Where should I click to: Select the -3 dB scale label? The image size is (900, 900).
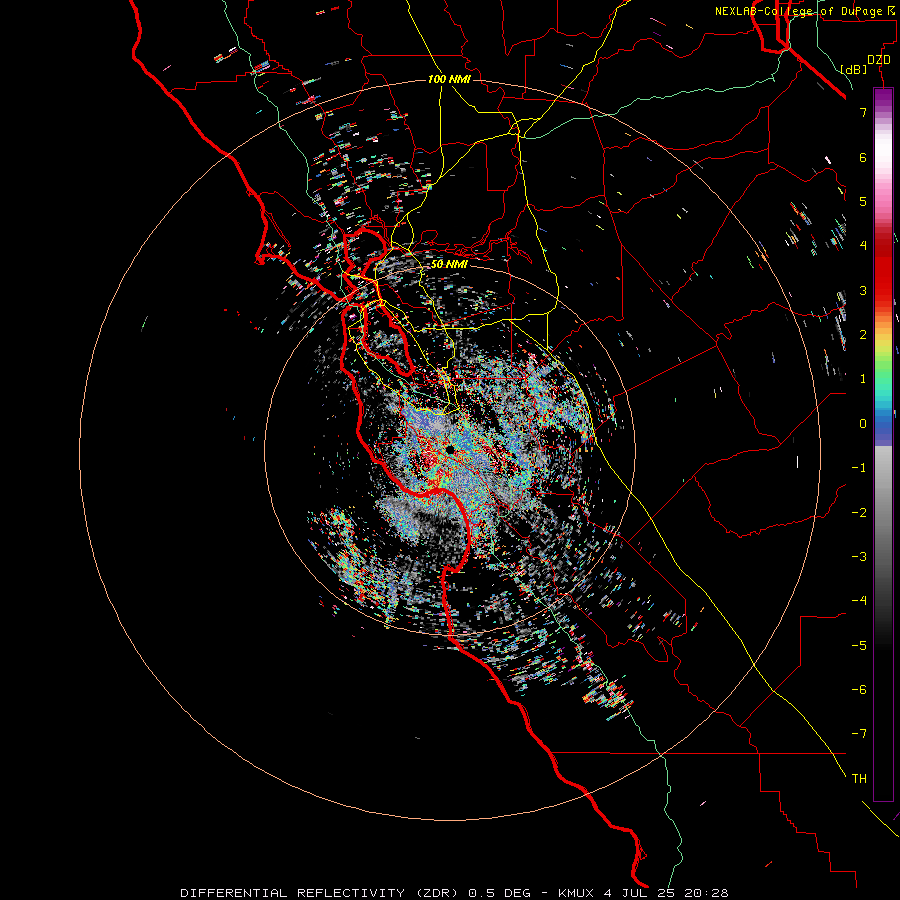(x=859, y=557)
